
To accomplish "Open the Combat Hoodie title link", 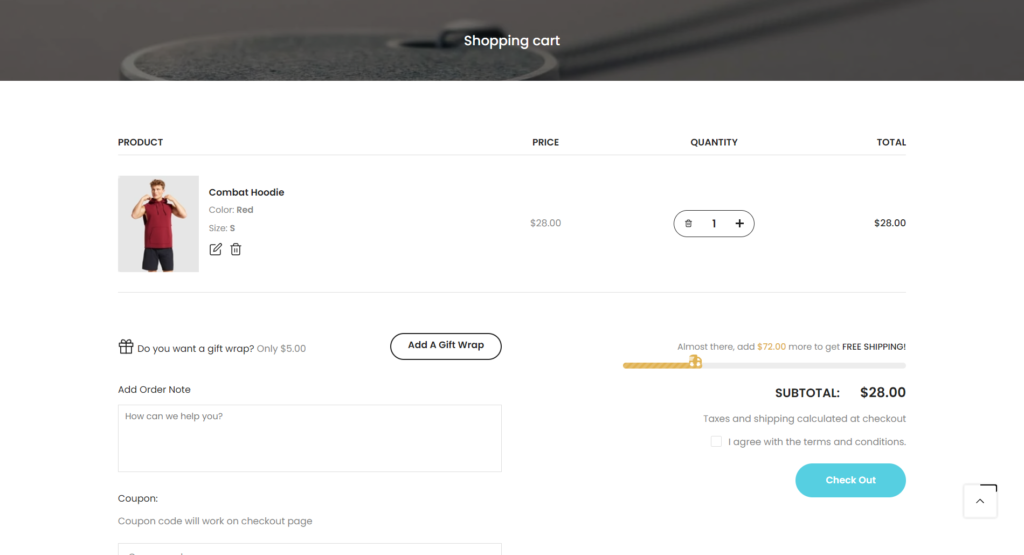I will click(x=246, y=192).
